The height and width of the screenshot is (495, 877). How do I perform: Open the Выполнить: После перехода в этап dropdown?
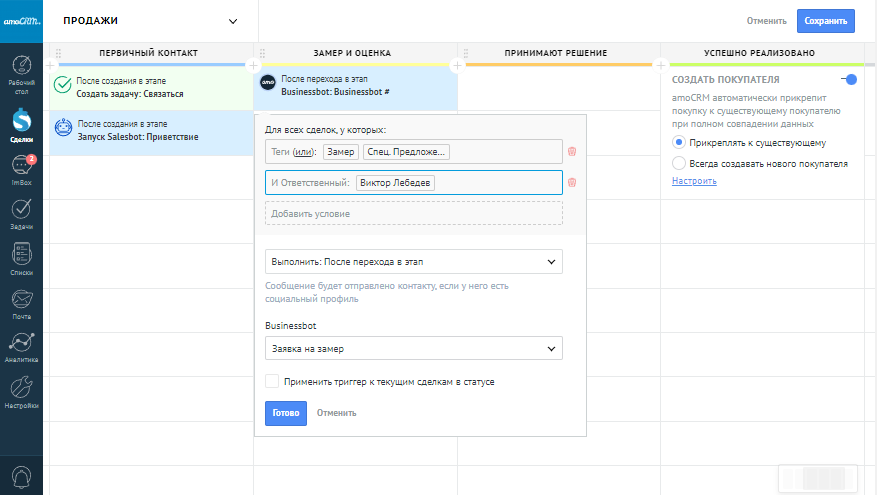413,262
